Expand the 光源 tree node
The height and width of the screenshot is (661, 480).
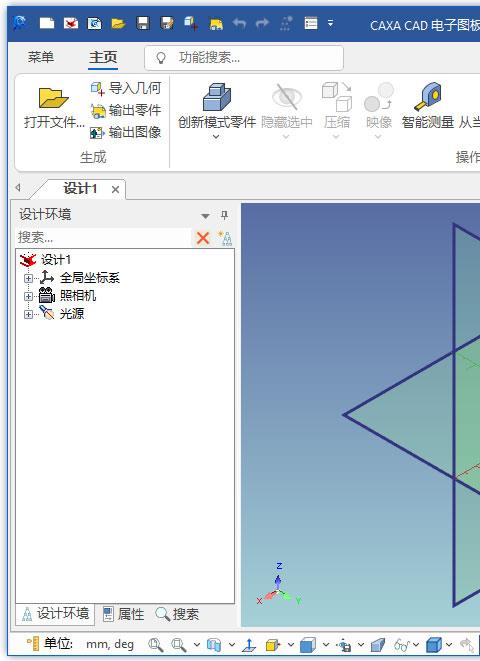point(28,314)
